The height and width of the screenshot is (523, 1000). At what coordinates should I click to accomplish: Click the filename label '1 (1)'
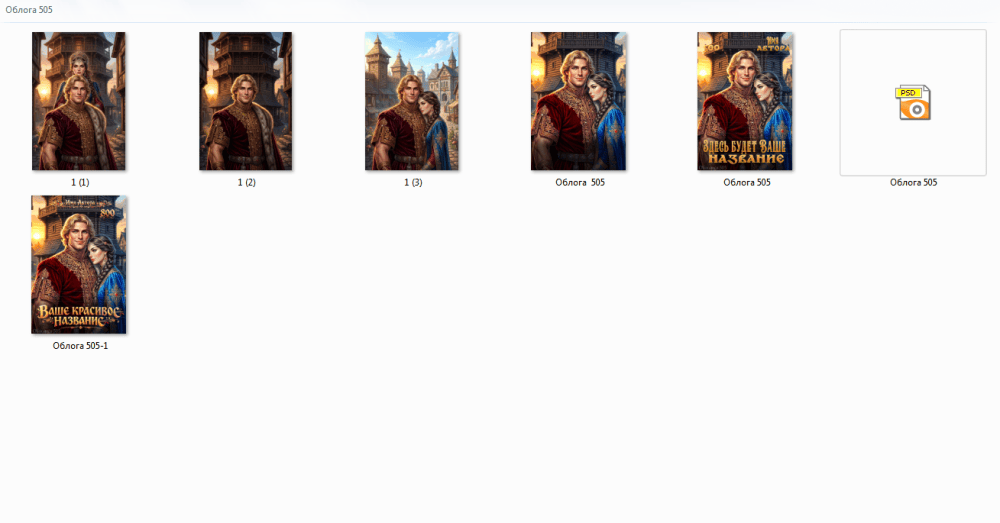(x=80, y=182)
